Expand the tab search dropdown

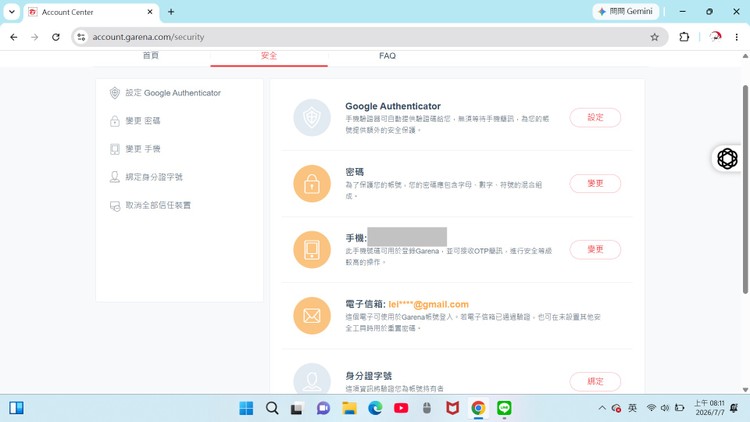[11, 12]
